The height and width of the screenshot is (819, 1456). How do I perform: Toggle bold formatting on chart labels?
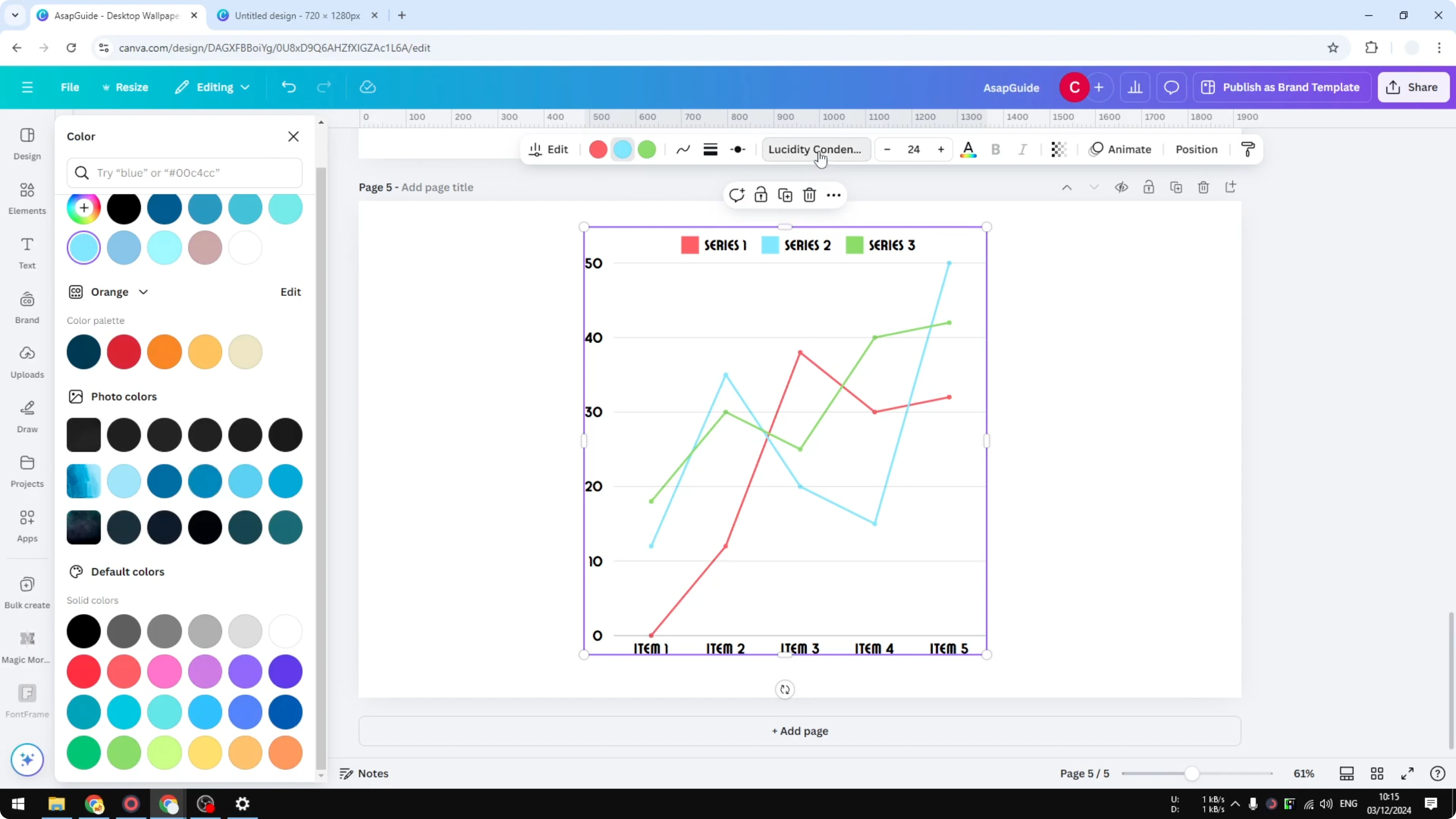pyautogui.click(x=995, y=149)
